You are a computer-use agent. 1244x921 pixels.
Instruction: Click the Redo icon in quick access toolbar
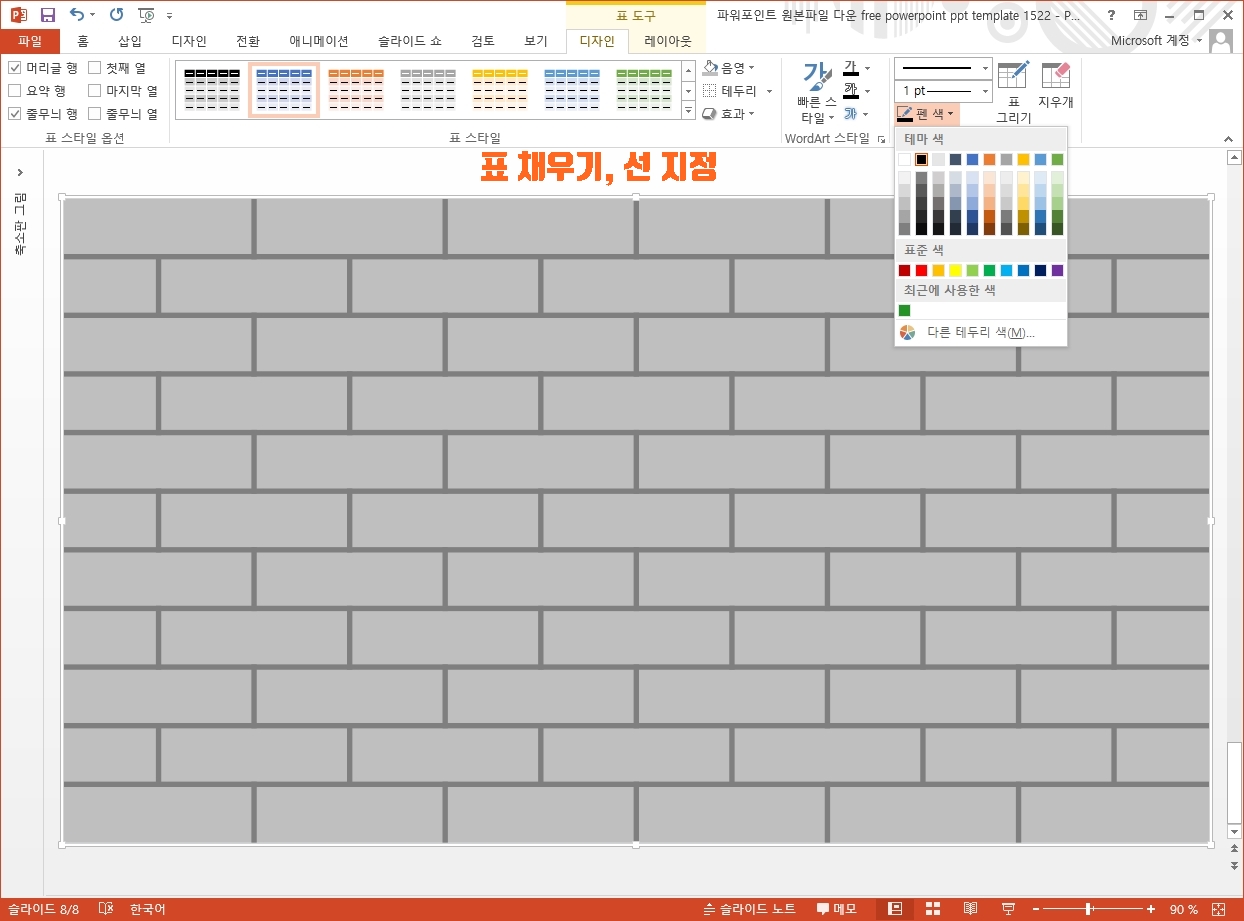point(117,15)
